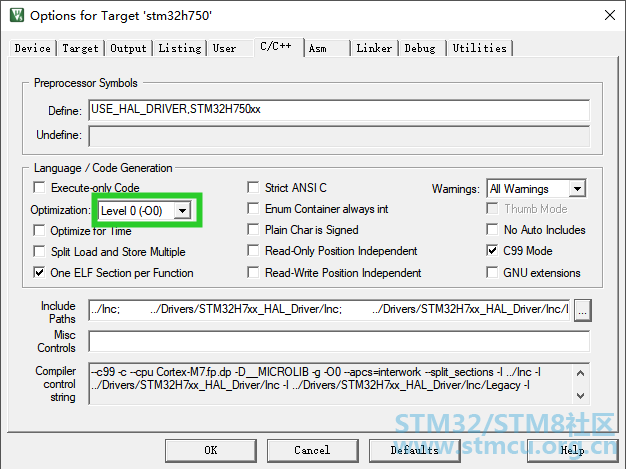Confirm settings with the OK button

click(x=211, y=450)
